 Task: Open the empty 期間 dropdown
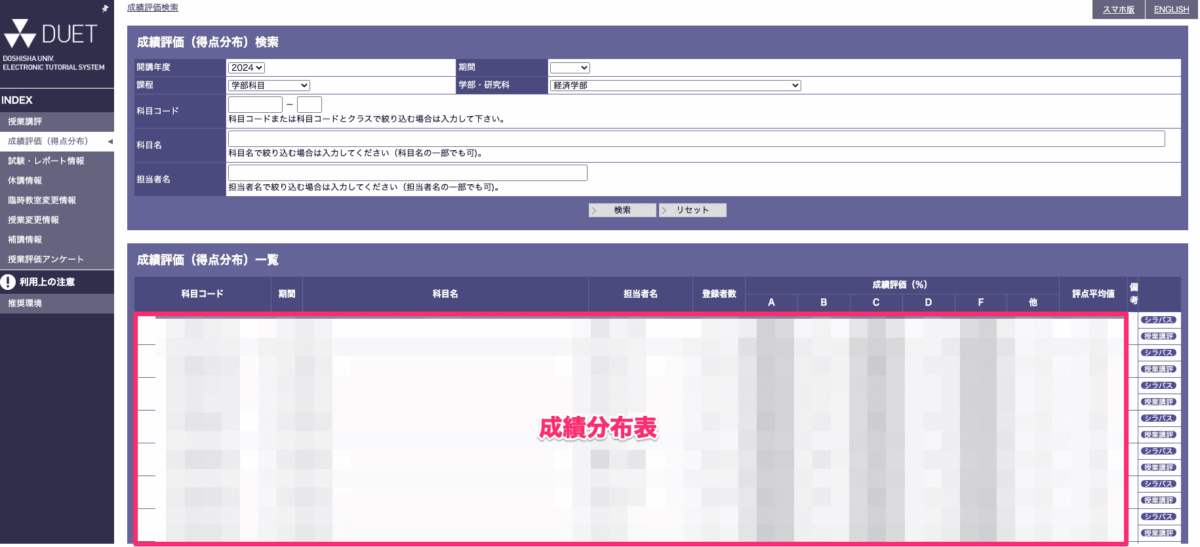[x=570, y=67]
